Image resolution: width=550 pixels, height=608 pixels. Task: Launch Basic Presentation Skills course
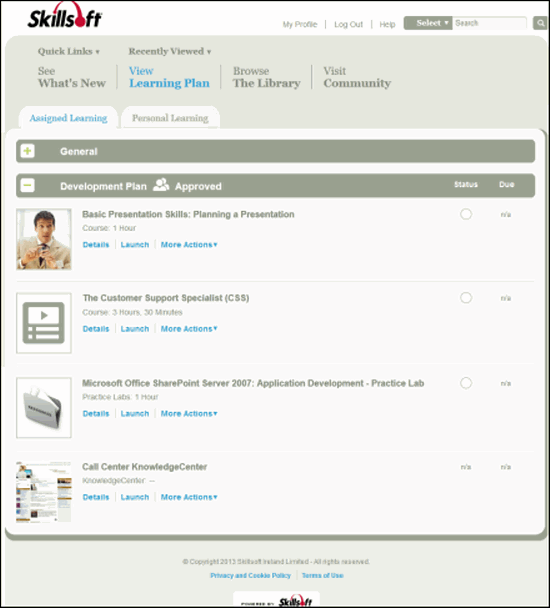[x=135, y=245]
